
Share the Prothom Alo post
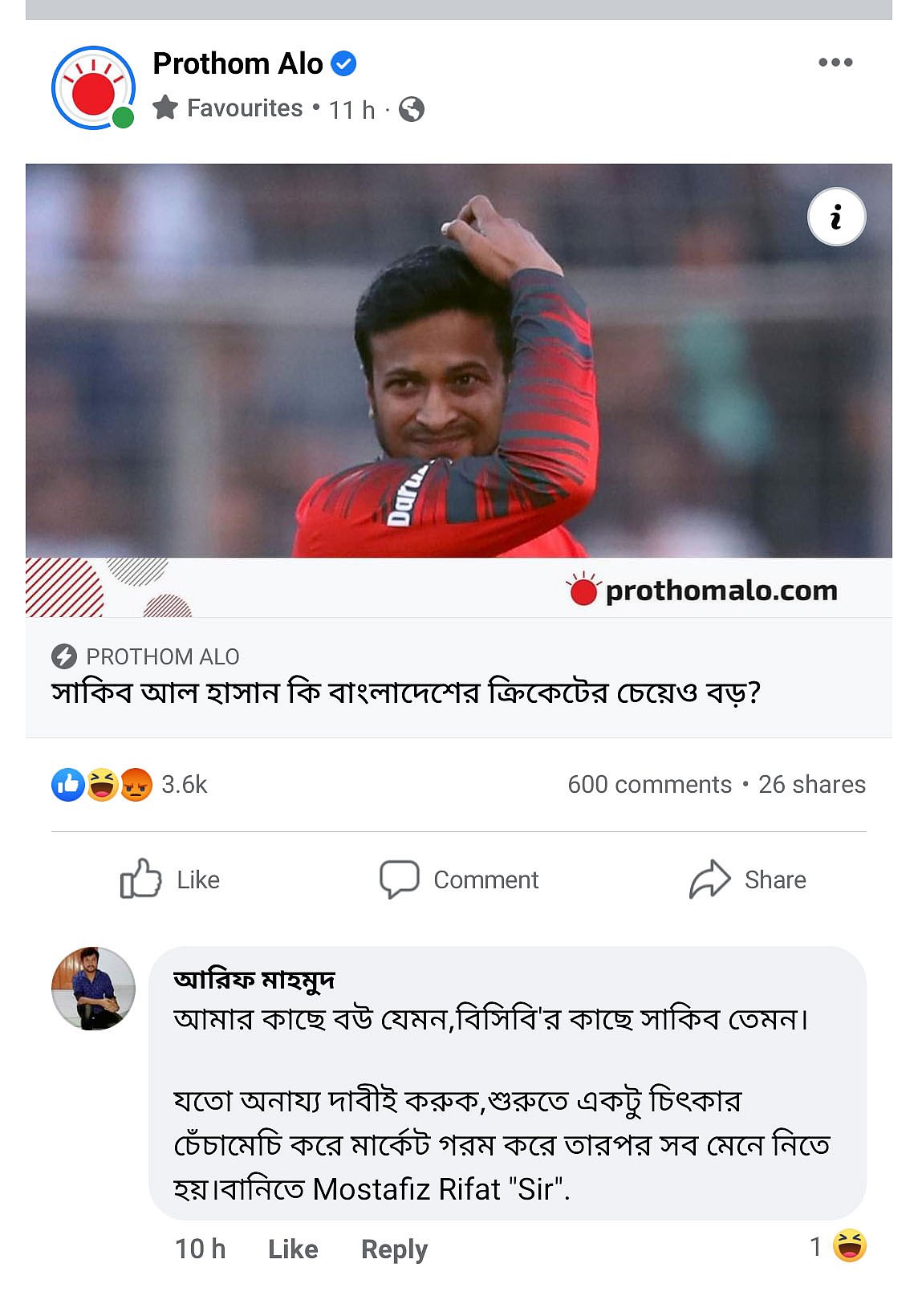pos(747,879)
